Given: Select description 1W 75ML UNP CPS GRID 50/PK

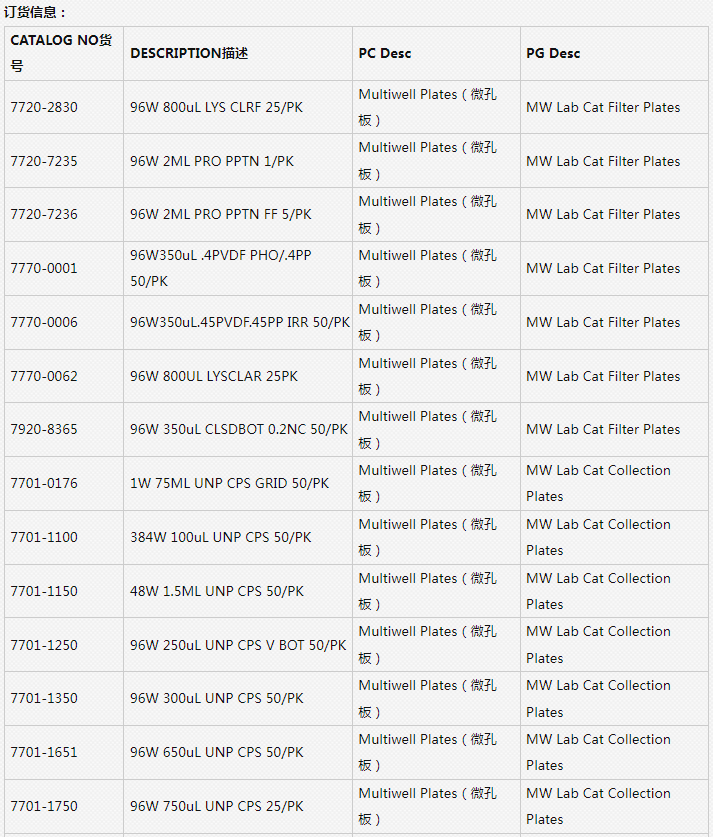Looking at the screenshot, I should click(x=229, y=483).
